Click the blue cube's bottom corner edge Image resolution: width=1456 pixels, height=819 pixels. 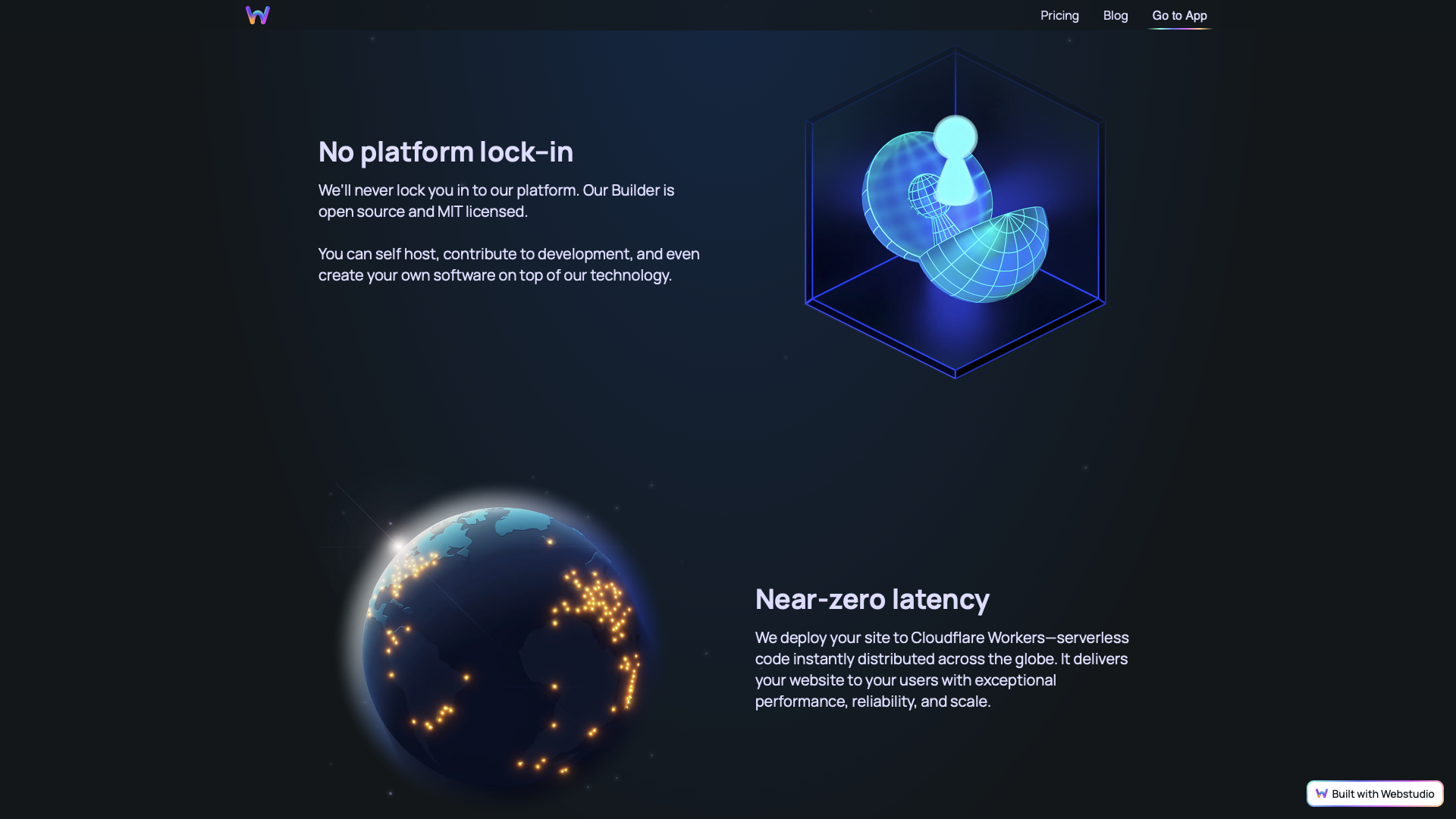click(x=955, y=373)
